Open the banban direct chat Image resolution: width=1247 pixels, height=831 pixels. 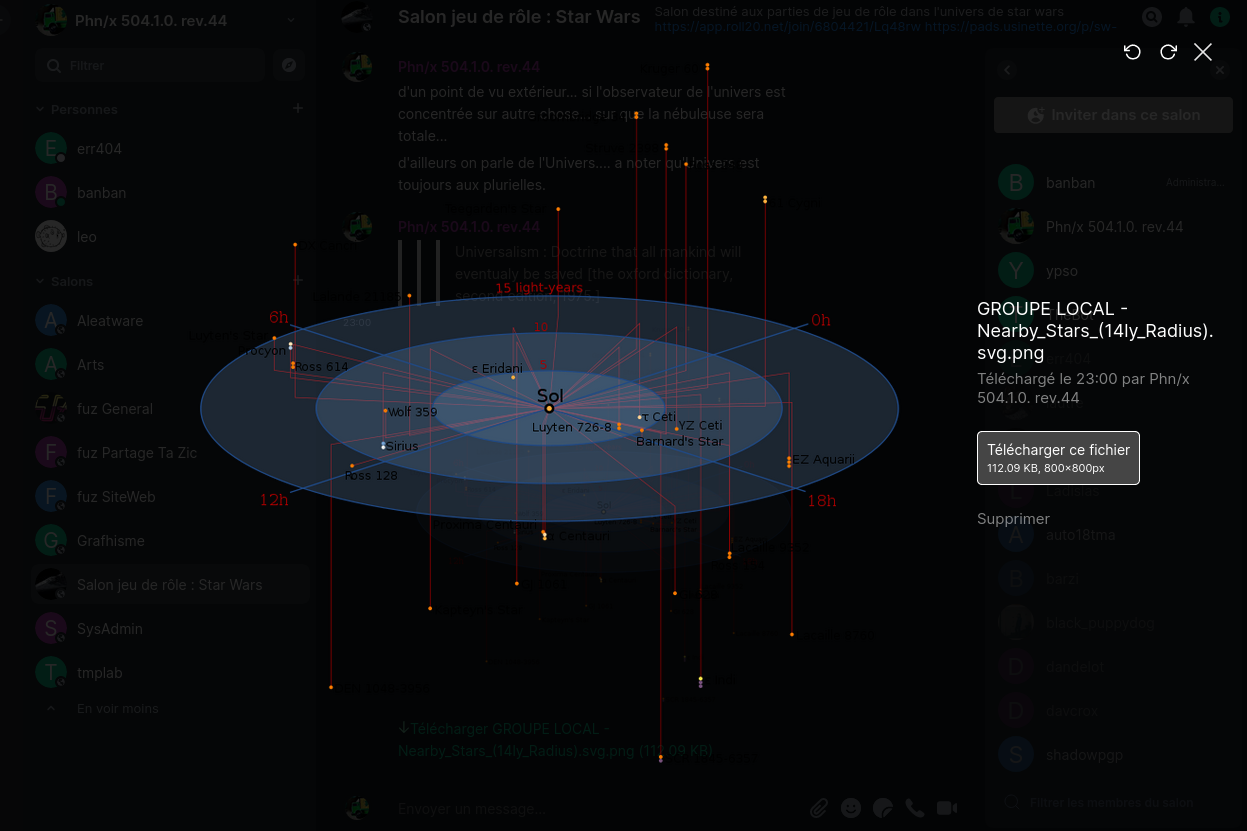(170, 193)
